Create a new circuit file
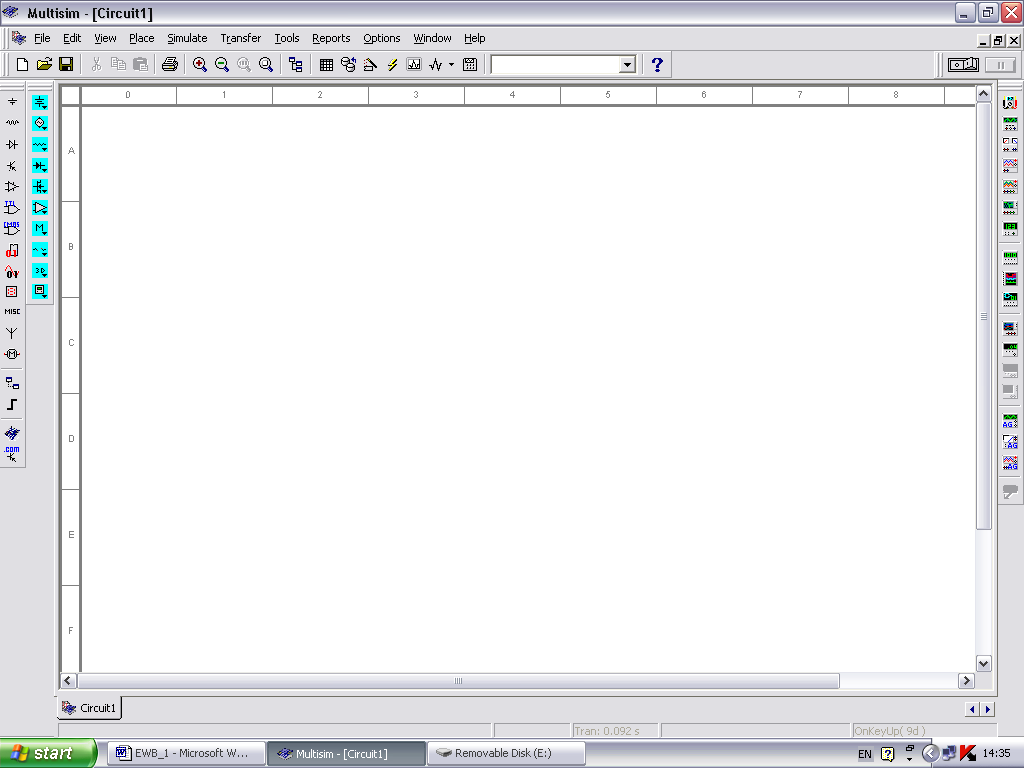Screen dimensions: 1024x768 (22, 64)
